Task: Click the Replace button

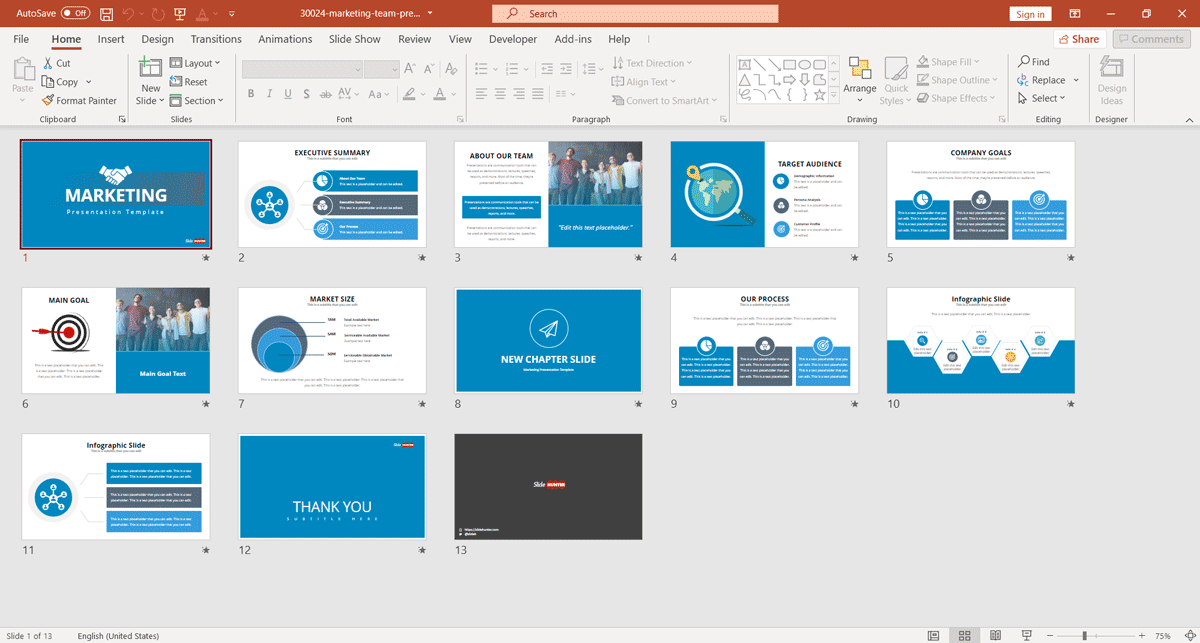Action: pos(1042,80)
